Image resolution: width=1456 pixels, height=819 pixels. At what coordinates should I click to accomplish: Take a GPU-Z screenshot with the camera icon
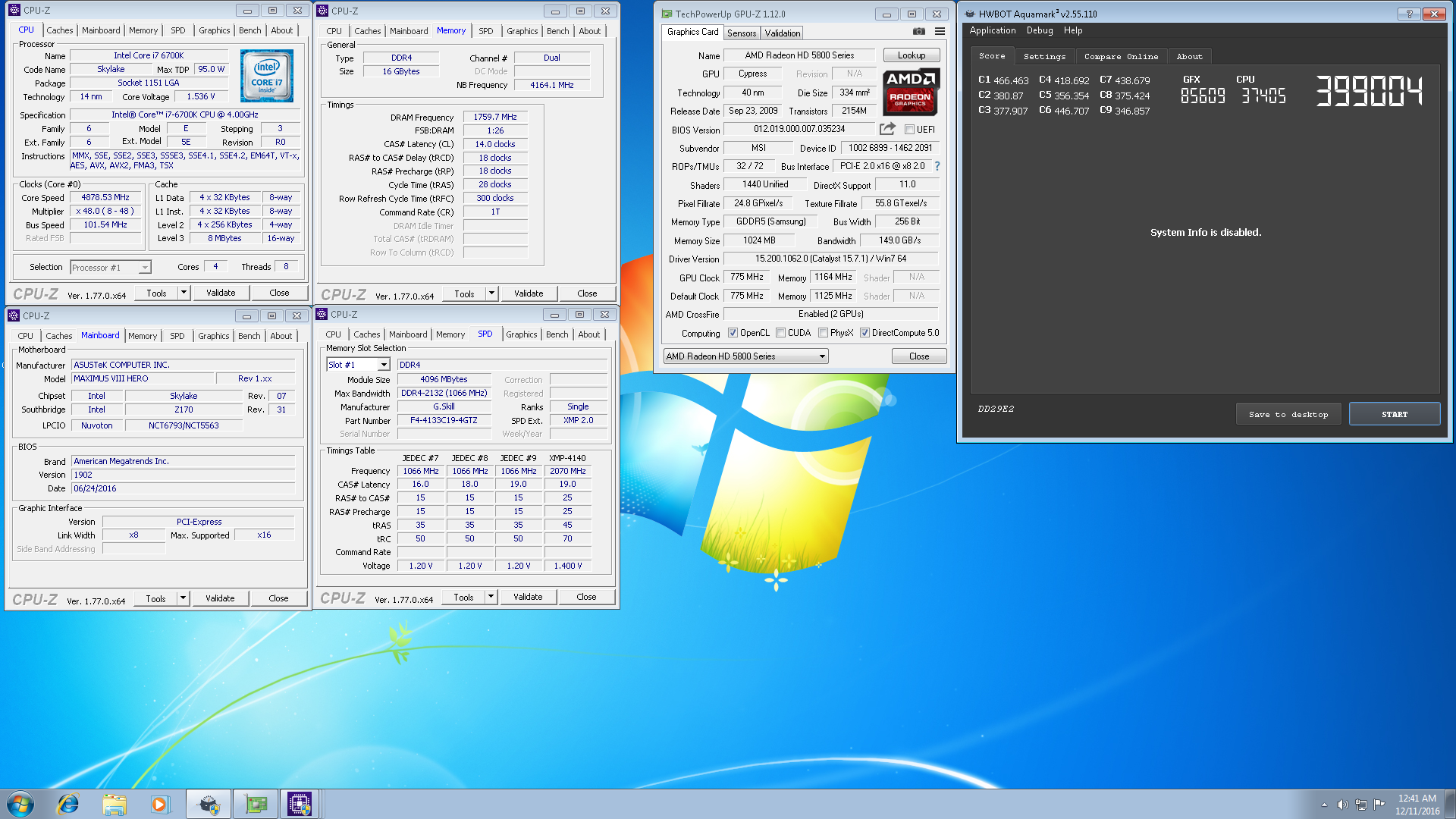click(x=918, y=32)
